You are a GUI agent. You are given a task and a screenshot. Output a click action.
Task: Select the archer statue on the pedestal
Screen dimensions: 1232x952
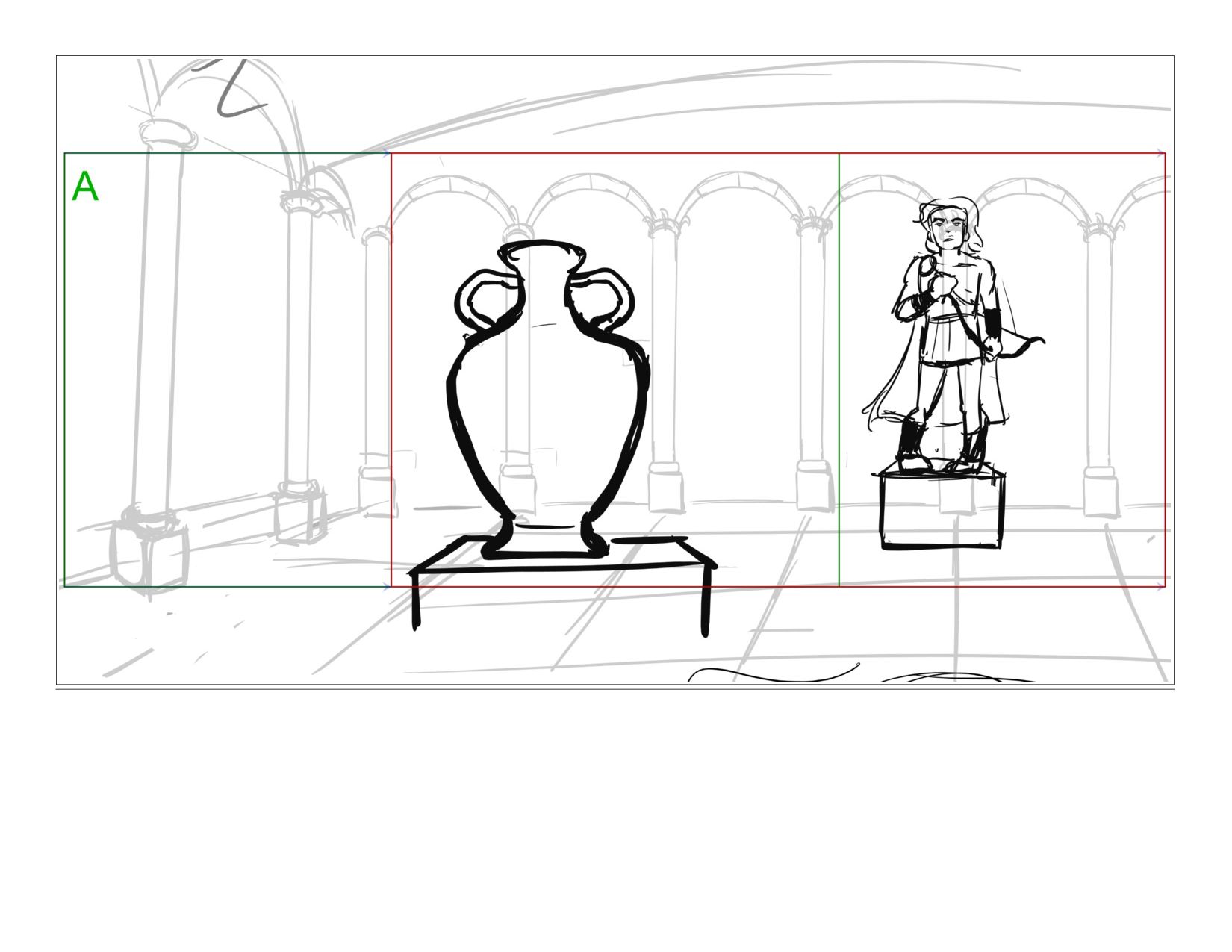[x=953, y=336]
